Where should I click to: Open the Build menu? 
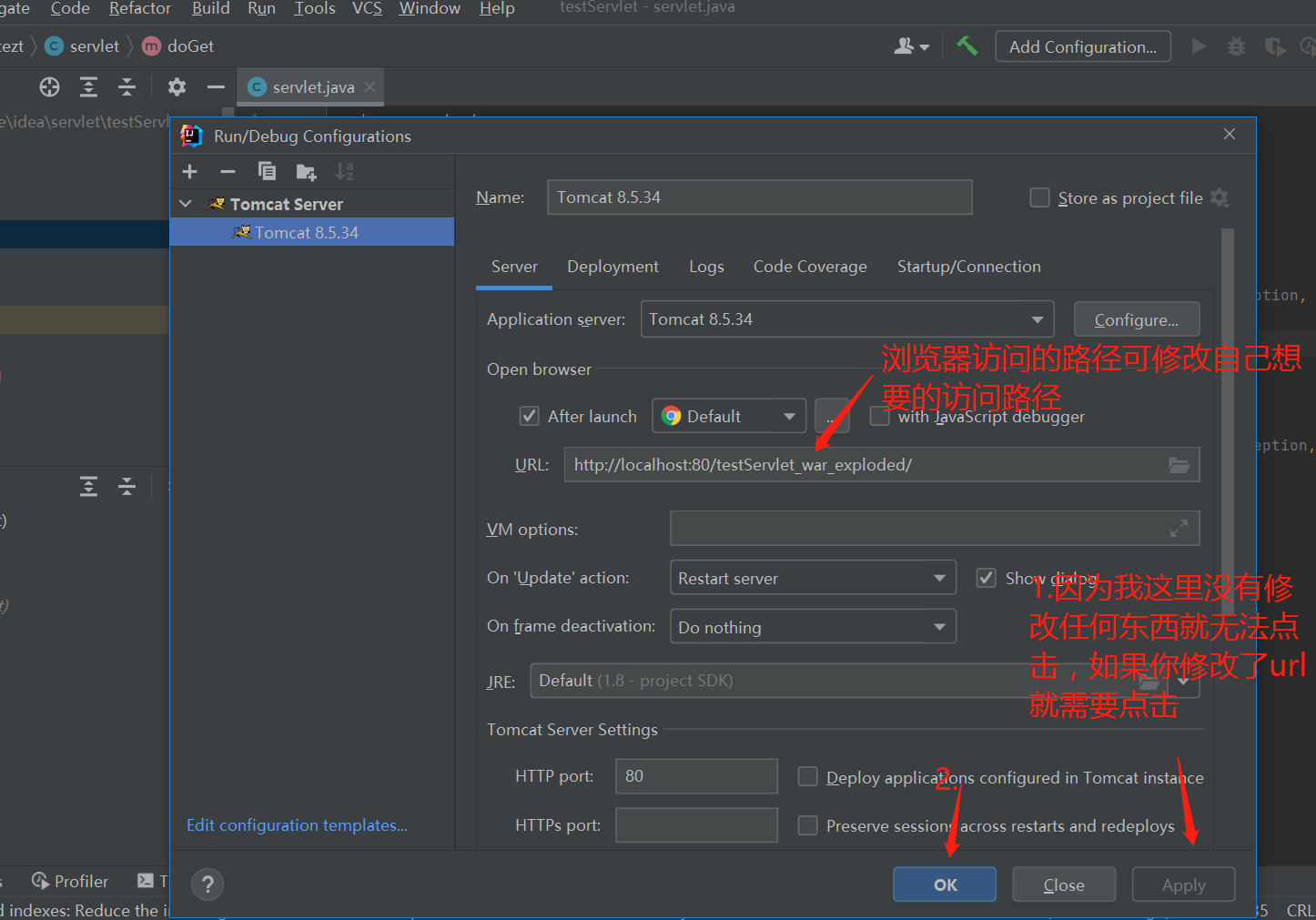[x=210, y=9]
